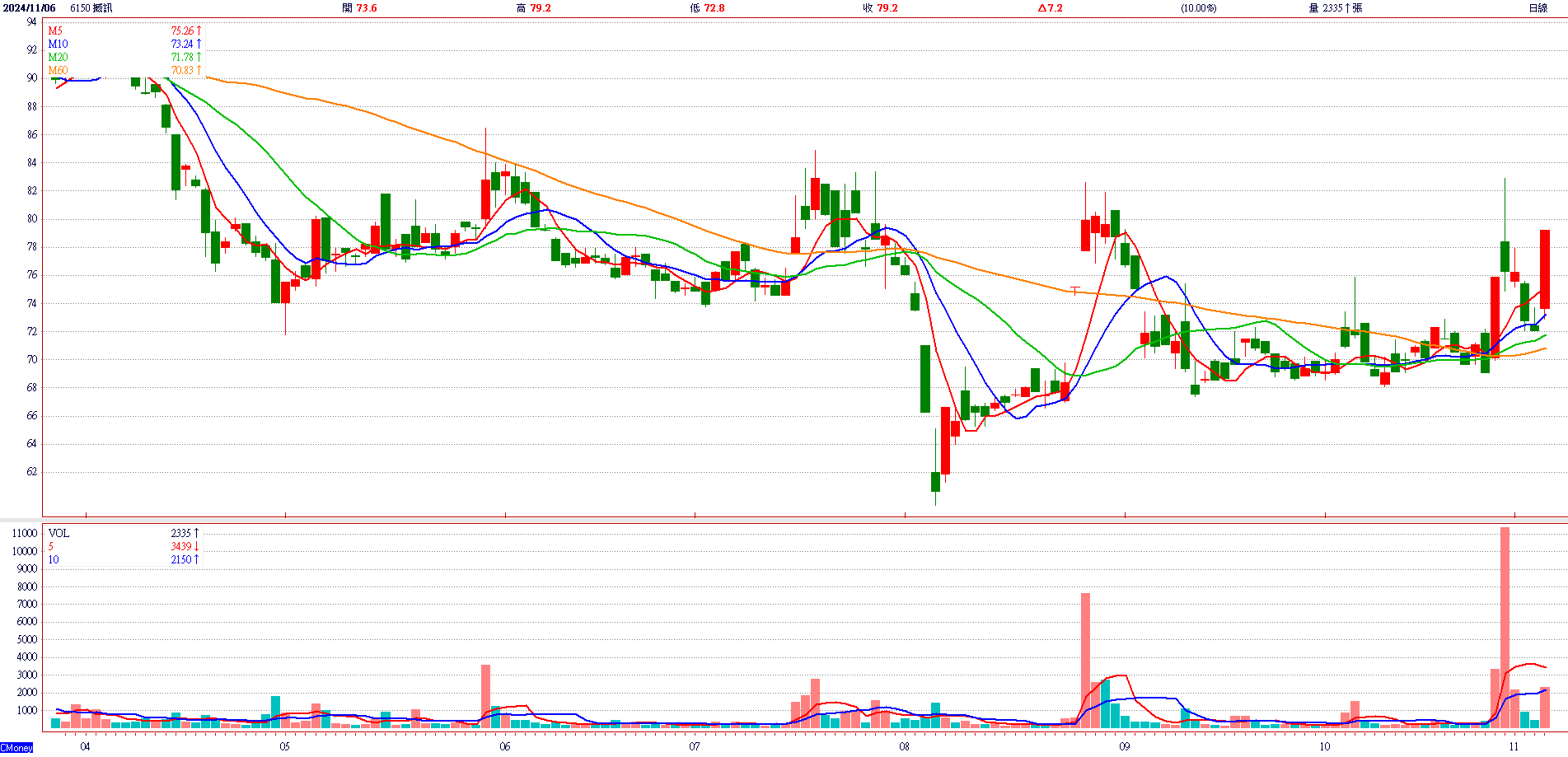Click the 2024/11/06 date in header
Viewport: 1568px width, 757px height.
point(30,8)
